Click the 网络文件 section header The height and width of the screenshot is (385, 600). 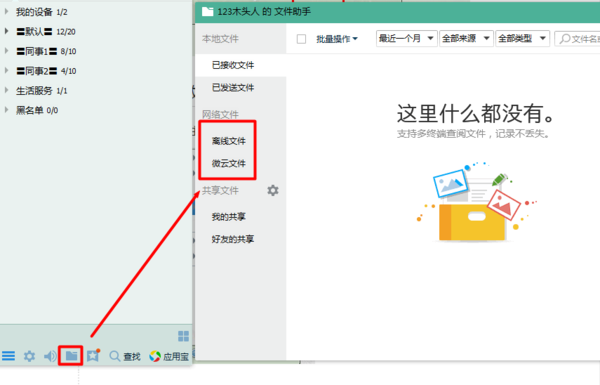[220, 114]
